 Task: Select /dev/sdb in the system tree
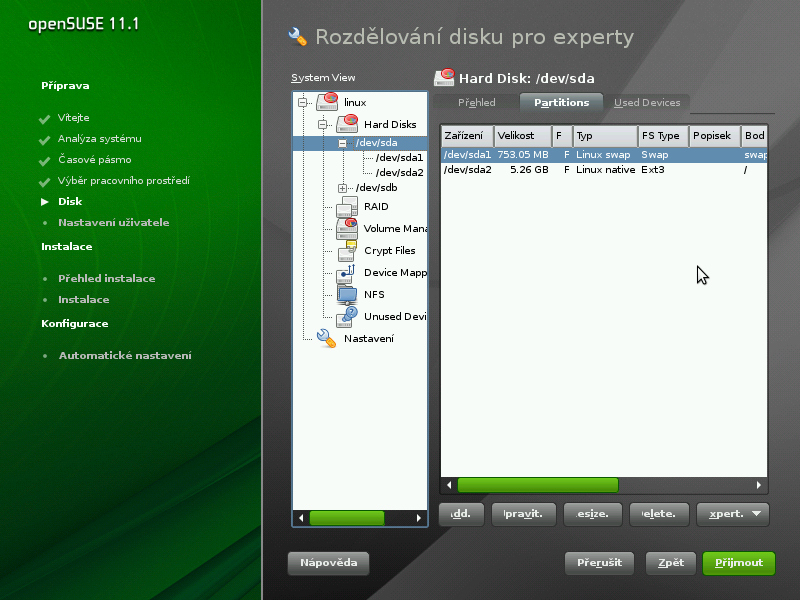377,188
